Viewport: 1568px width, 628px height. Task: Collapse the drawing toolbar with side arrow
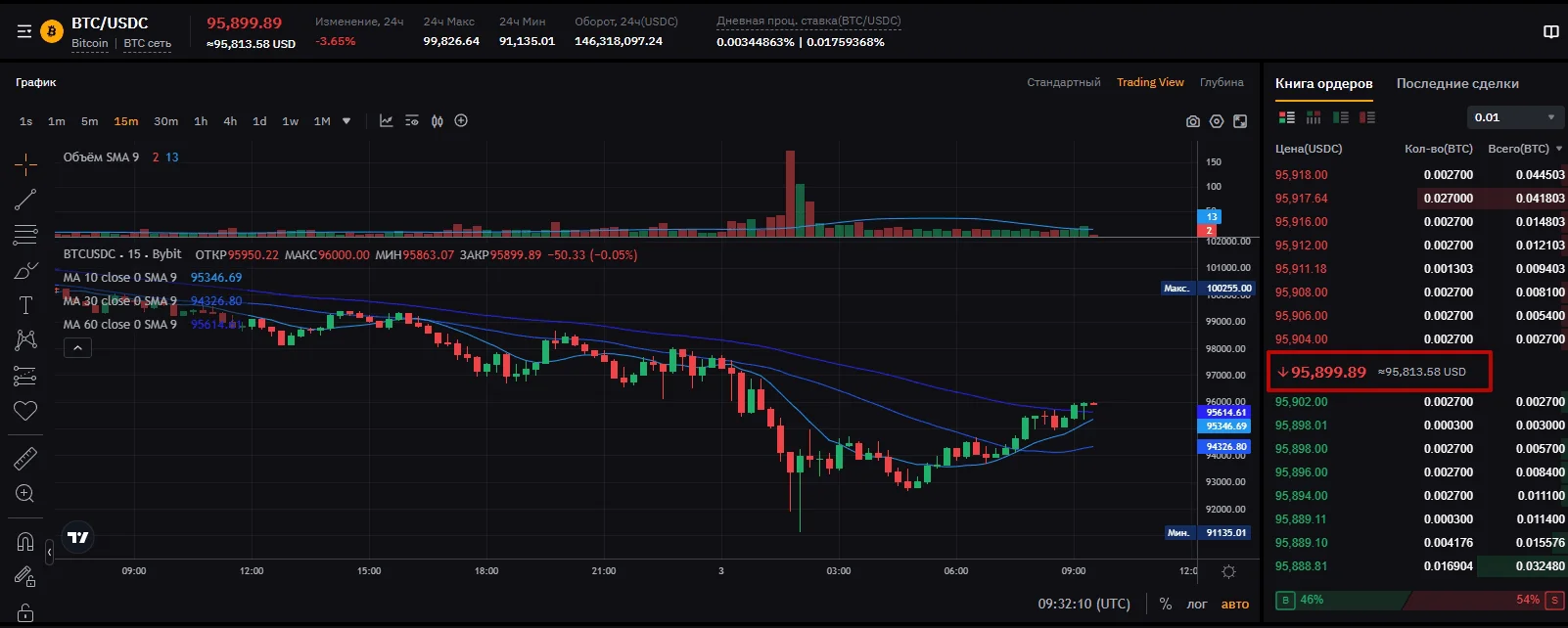(49, 553)
